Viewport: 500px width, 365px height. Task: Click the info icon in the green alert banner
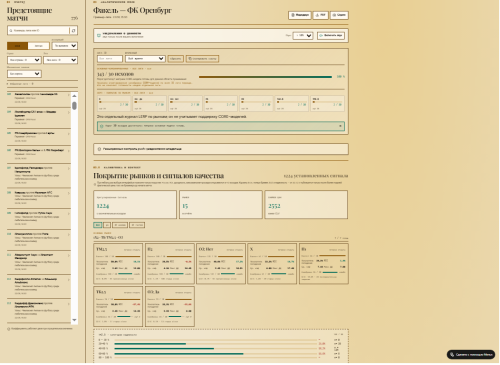tap(101, 126)
